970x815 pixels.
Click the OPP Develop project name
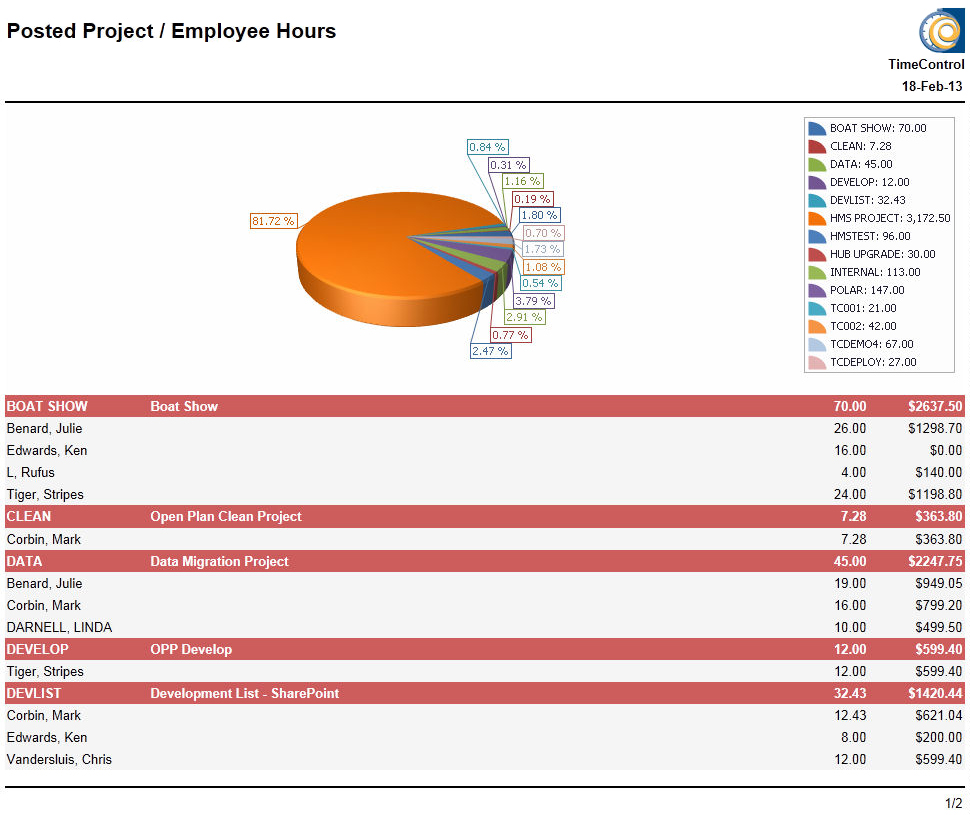pos(191,649)
